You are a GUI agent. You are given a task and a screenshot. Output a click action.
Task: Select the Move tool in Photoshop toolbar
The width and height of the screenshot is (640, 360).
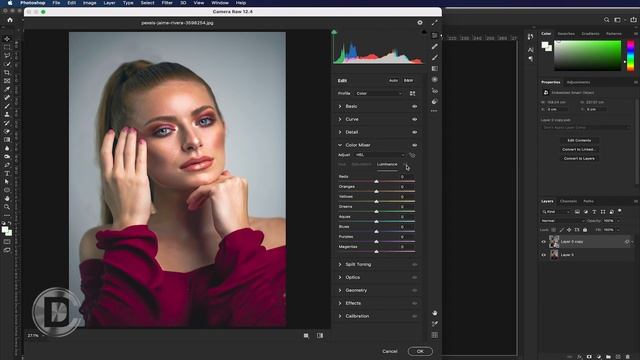pos(7,39)
